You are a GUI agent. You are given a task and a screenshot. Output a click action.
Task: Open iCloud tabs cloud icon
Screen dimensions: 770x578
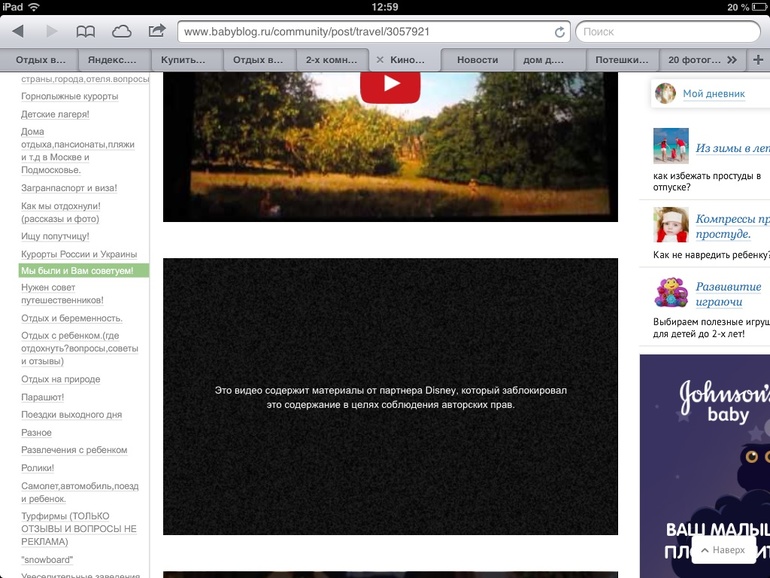pos(121,32)
